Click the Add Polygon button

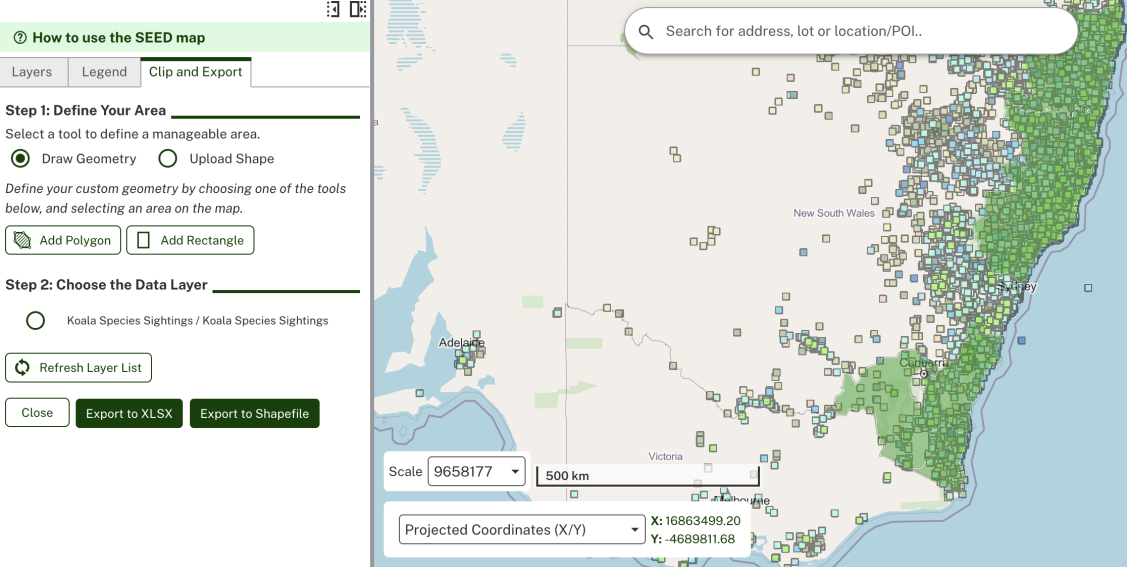click(63, 240)
